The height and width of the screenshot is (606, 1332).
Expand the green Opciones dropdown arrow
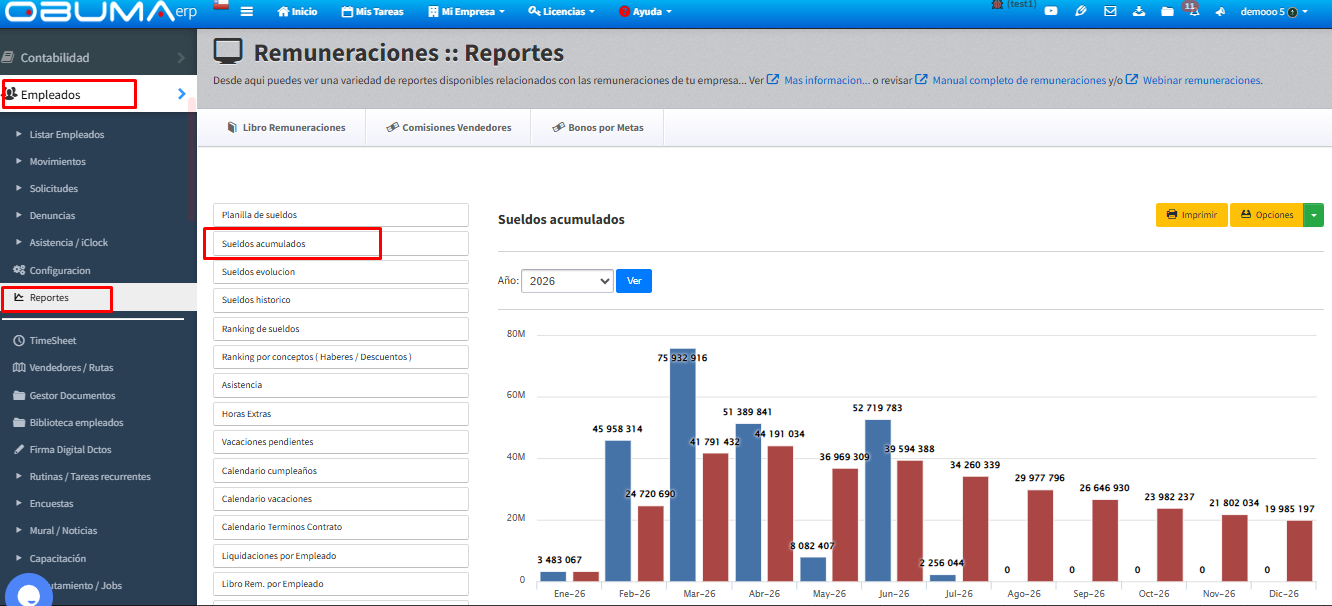pyautogui.click(x=1314, y=215)
